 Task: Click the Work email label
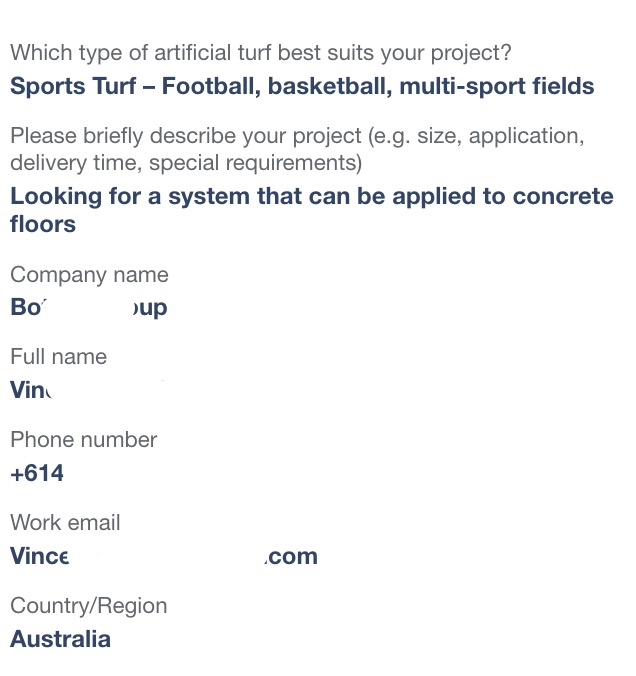coord(65,523)
